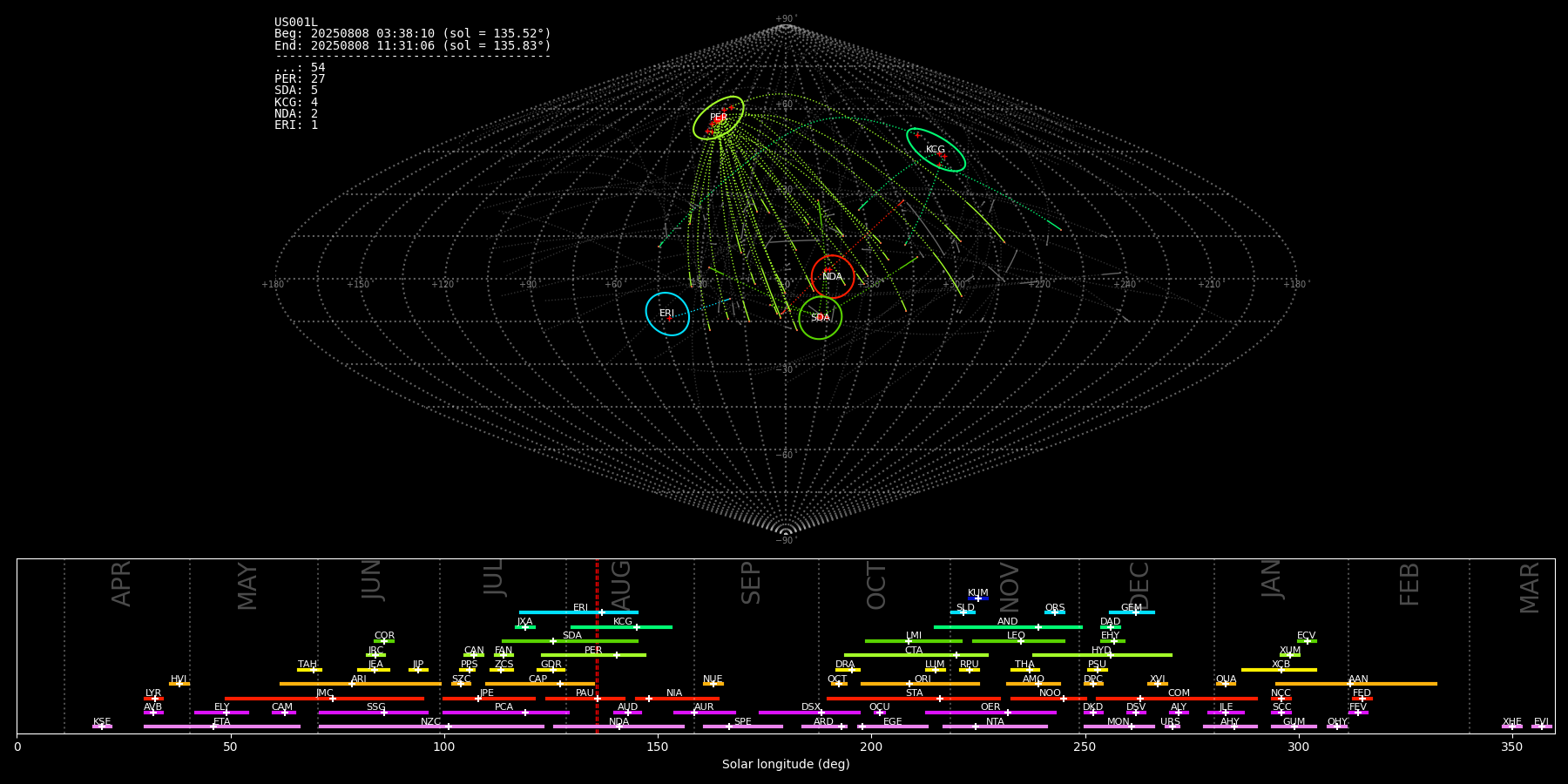Click the orange ARI bar in the timeline
This screenshot has width=1568, height=784.
tap(361, 684)
